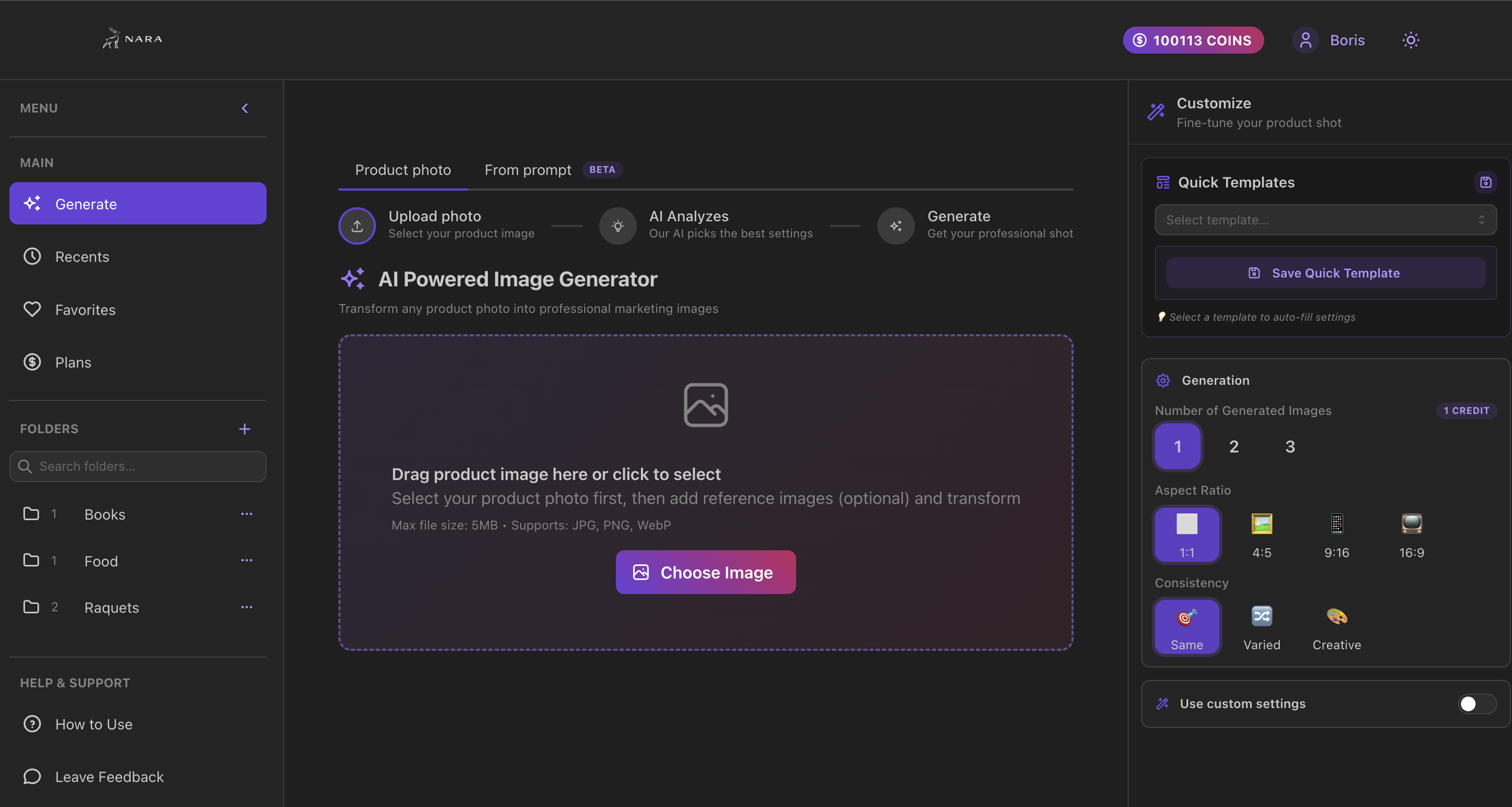Image resolution: width=1512 pixels, height=807 pixels.
Task: Toggle the light/dark theme sun icon
Action: [1410, 40]
